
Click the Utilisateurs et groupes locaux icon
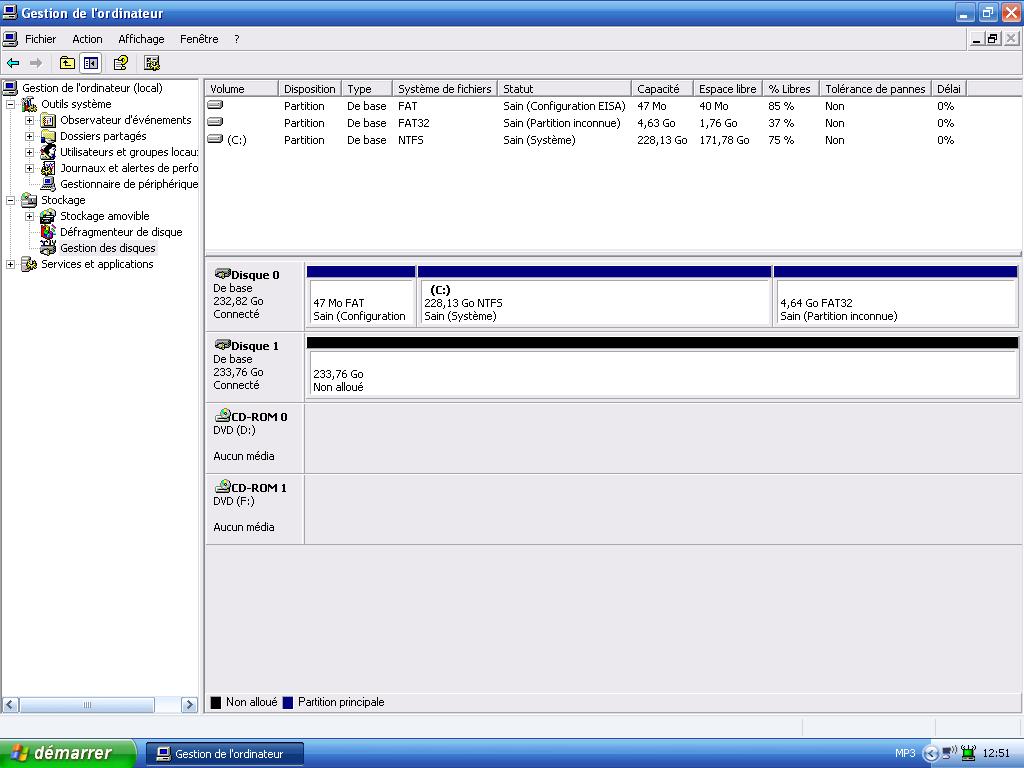click(48, 152)
